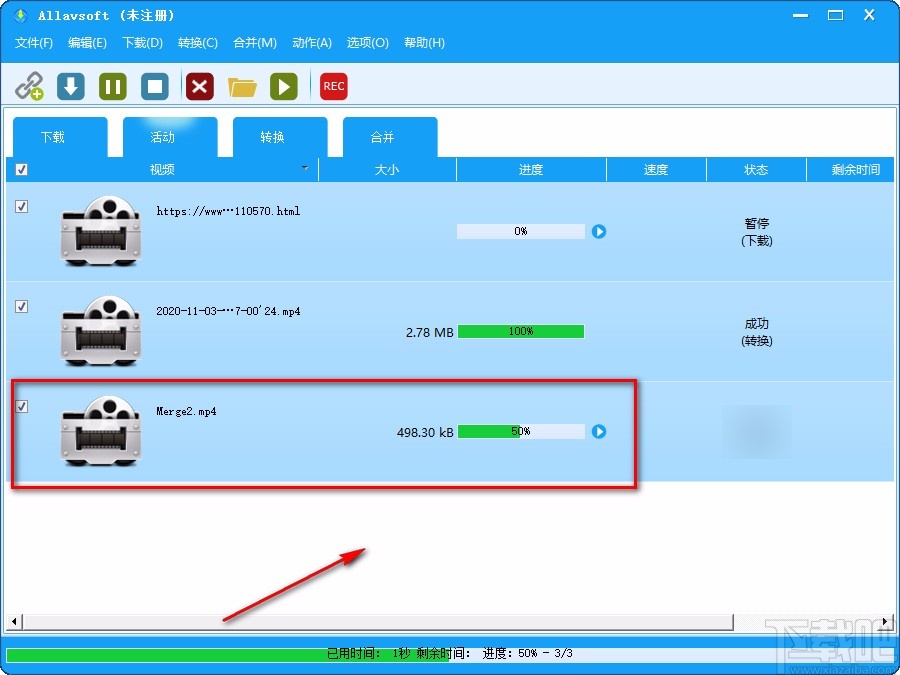900x675 pixels.
Task: Open the 视频 column dropdown arrow
Action: (304, 169)
